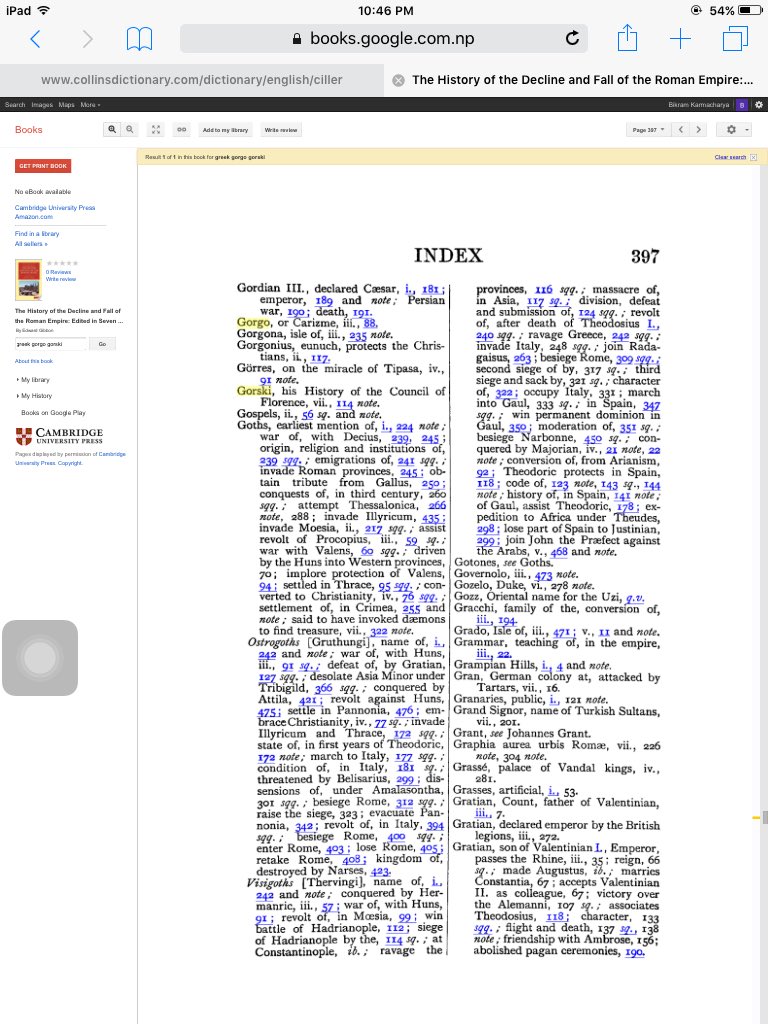Open Amazon.com seller link

34,217
